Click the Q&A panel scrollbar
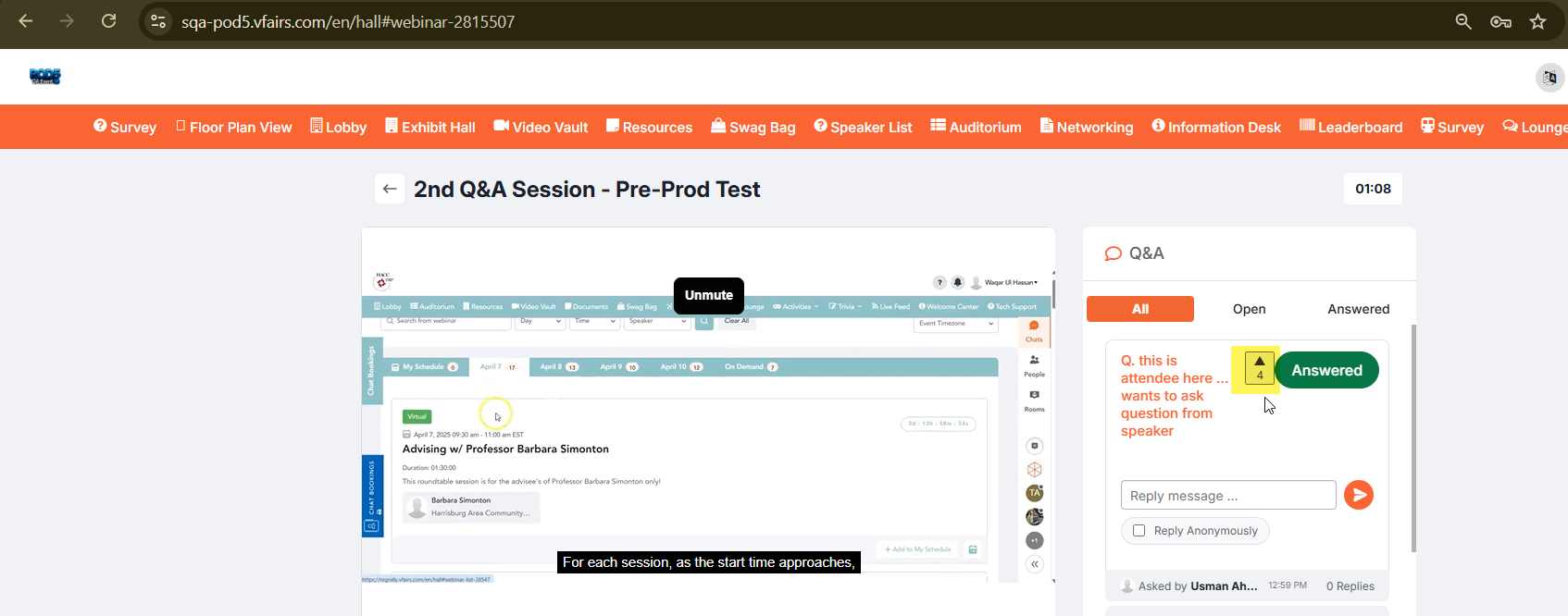Screen dimensions: 1568x616 [x=1412, y=437]
